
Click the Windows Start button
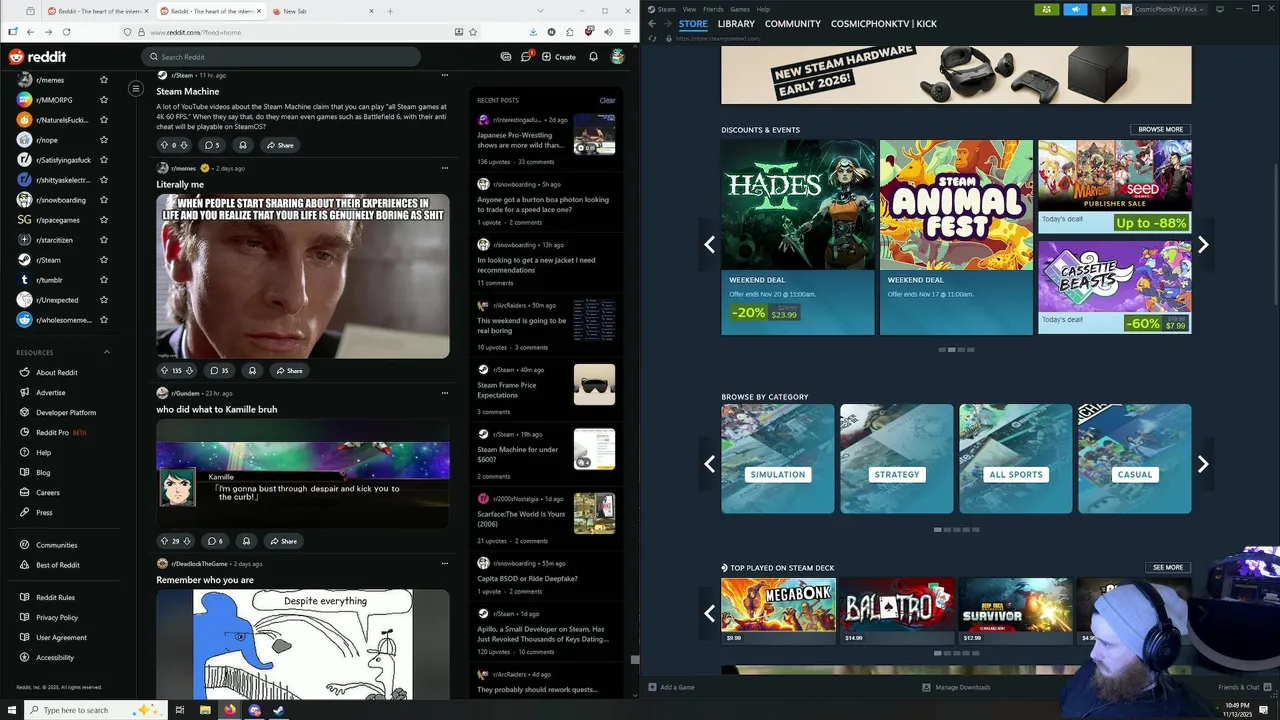point(10,710)
